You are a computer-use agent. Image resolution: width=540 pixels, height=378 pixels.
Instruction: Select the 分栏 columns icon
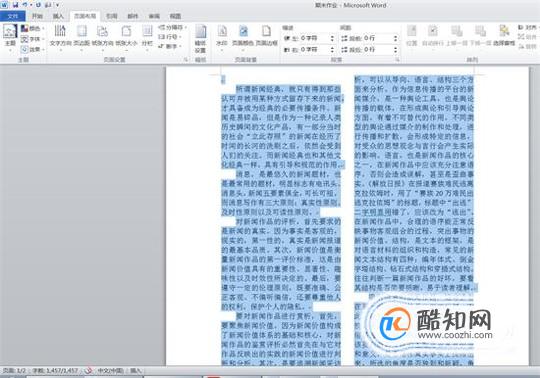pos(147,36)
